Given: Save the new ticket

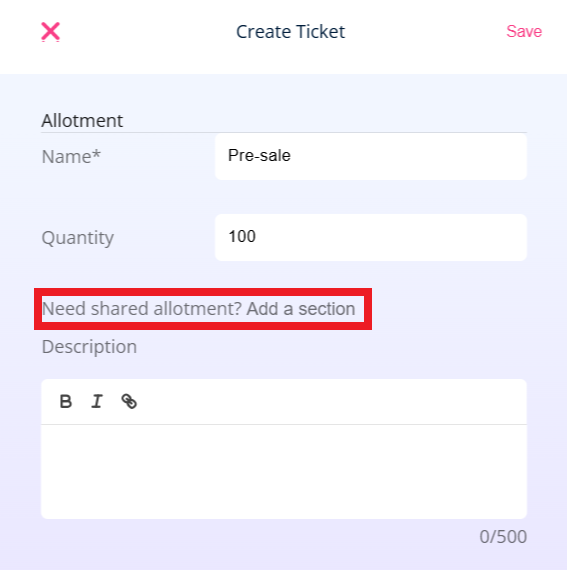Looking at the screenshot, I should click(524, 31).
